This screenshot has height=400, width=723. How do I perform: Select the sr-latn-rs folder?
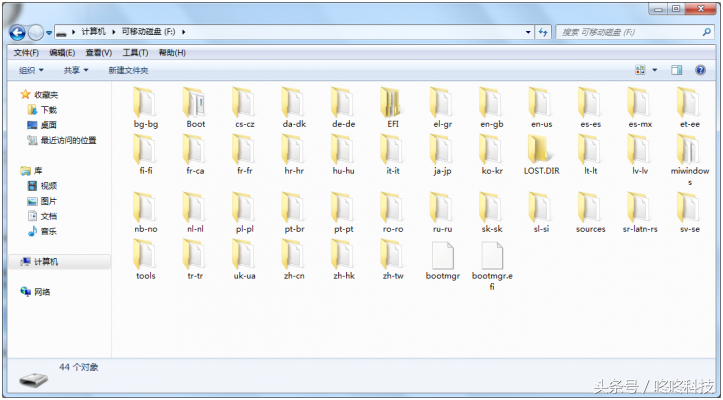(x=640, y=212)
